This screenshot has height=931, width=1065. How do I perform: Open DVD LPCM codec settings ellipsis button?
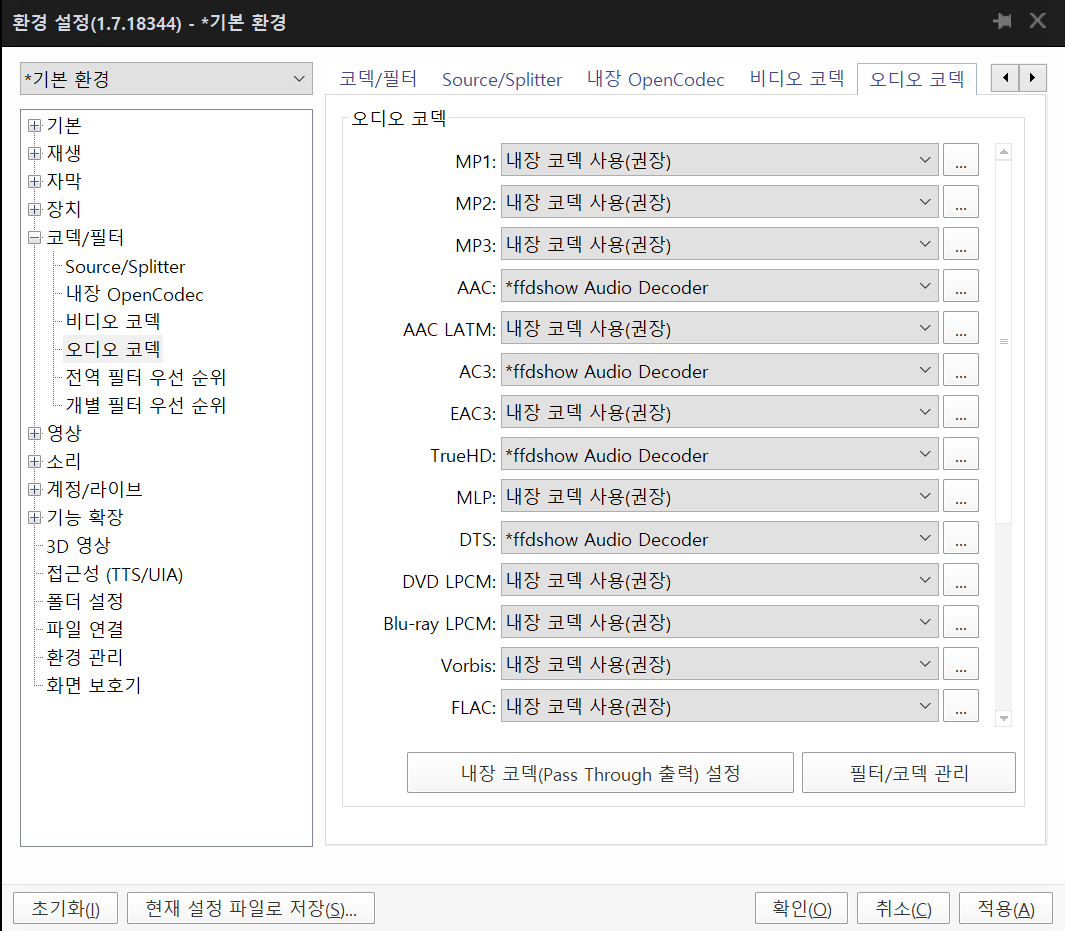[x=961, y=580]
